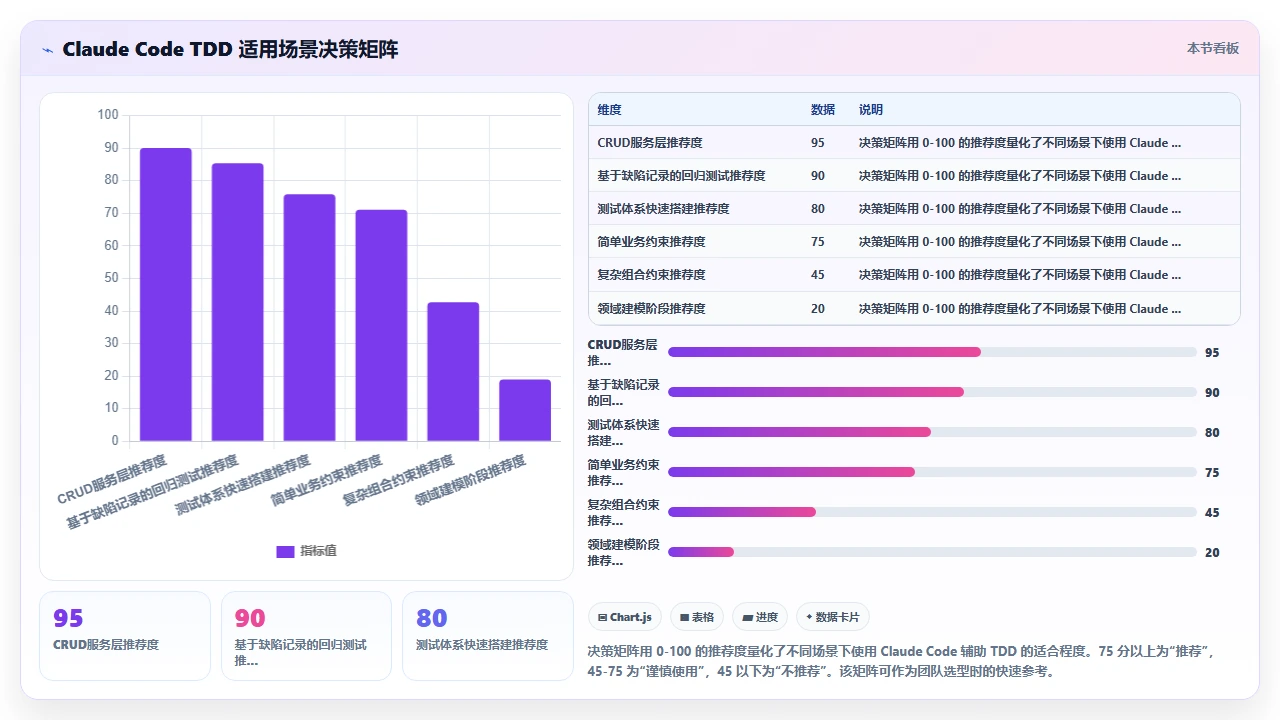Open the 95 CRUD服务层推荐度 stat card
The image size is (1280, 720).
coord(125,636)
